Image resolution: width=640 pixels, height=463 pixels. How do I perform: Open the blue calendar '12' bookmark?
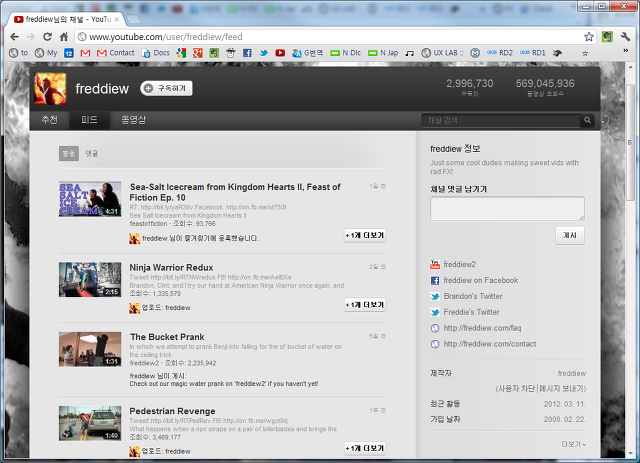(69, 53)
